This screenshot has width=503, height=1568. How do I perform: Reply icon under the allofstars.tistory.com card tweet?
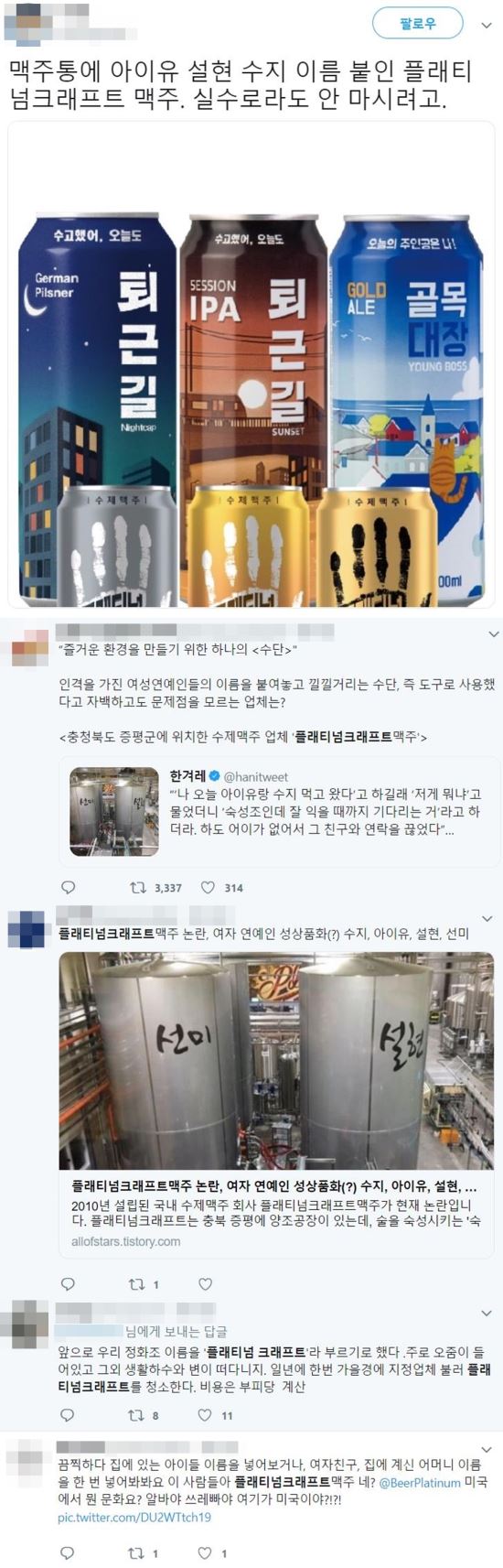(x=67, y=1283)
